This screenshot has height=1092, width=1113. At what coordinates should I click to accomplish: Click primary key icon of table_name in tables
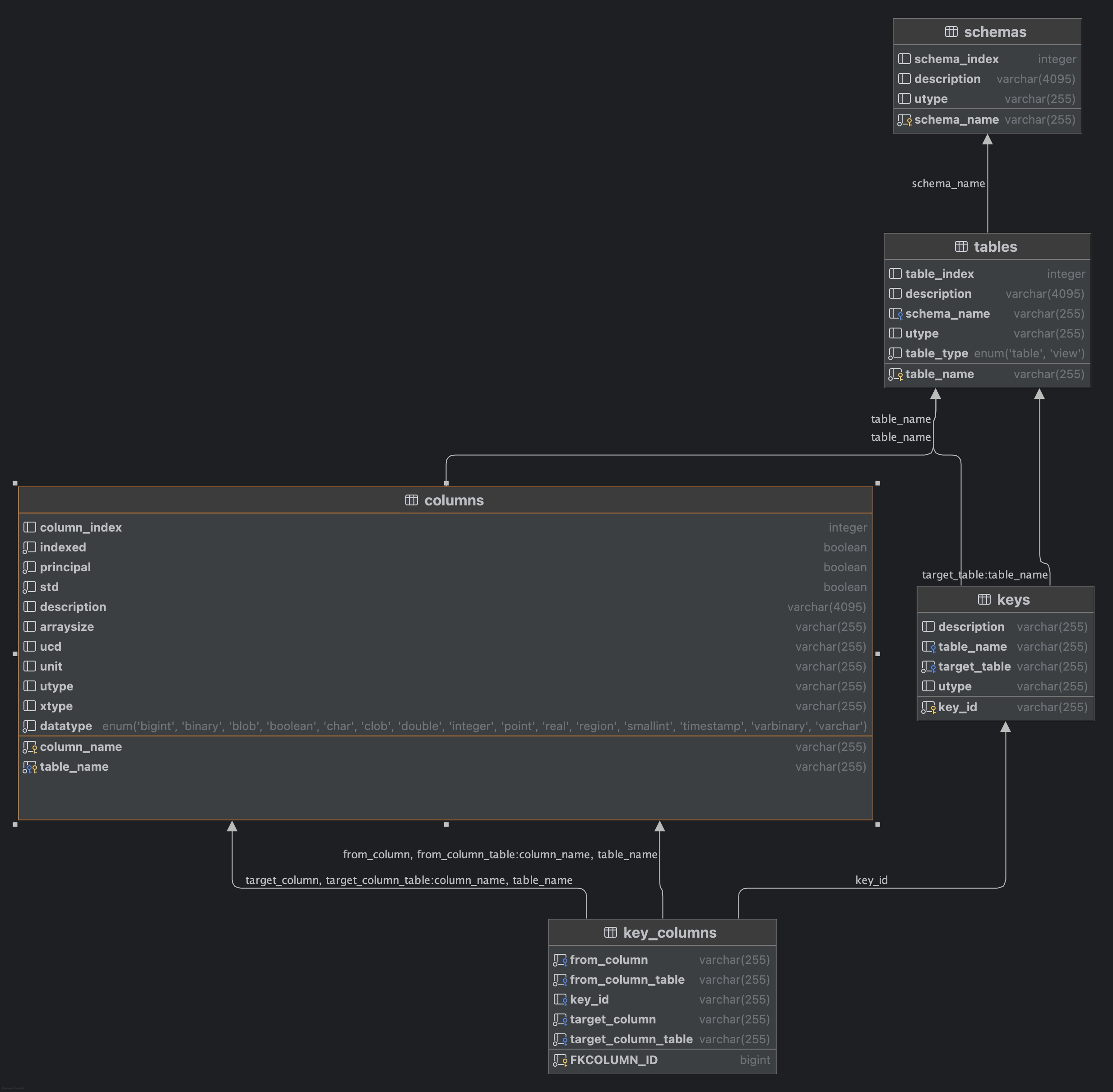pos(895,375)
